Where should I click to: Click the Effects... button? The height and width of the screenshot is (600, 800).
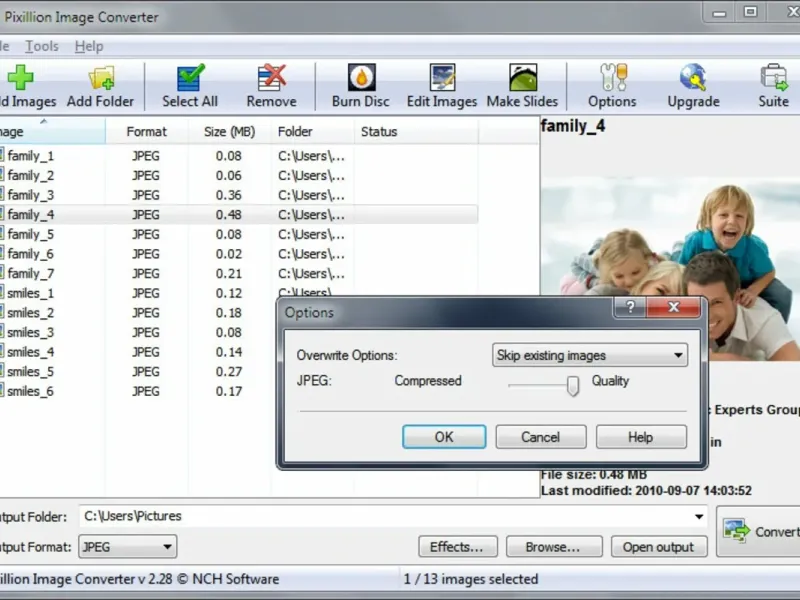(458, 547)
